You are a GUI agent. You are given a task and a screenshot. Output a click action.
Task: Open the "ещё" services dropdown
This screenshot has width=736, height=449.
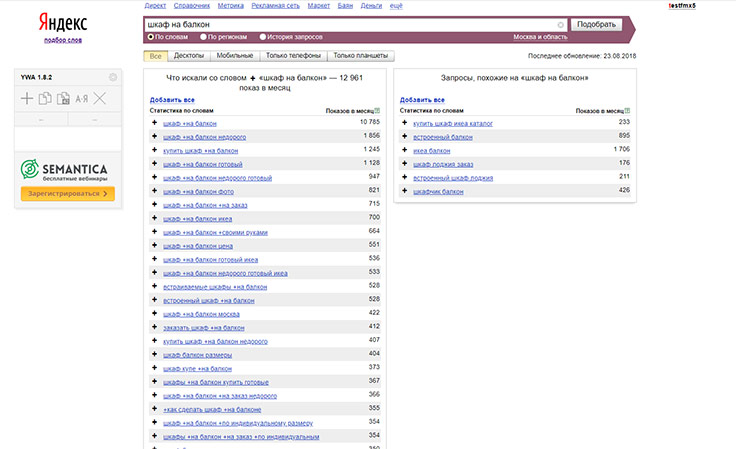[396, 6]
